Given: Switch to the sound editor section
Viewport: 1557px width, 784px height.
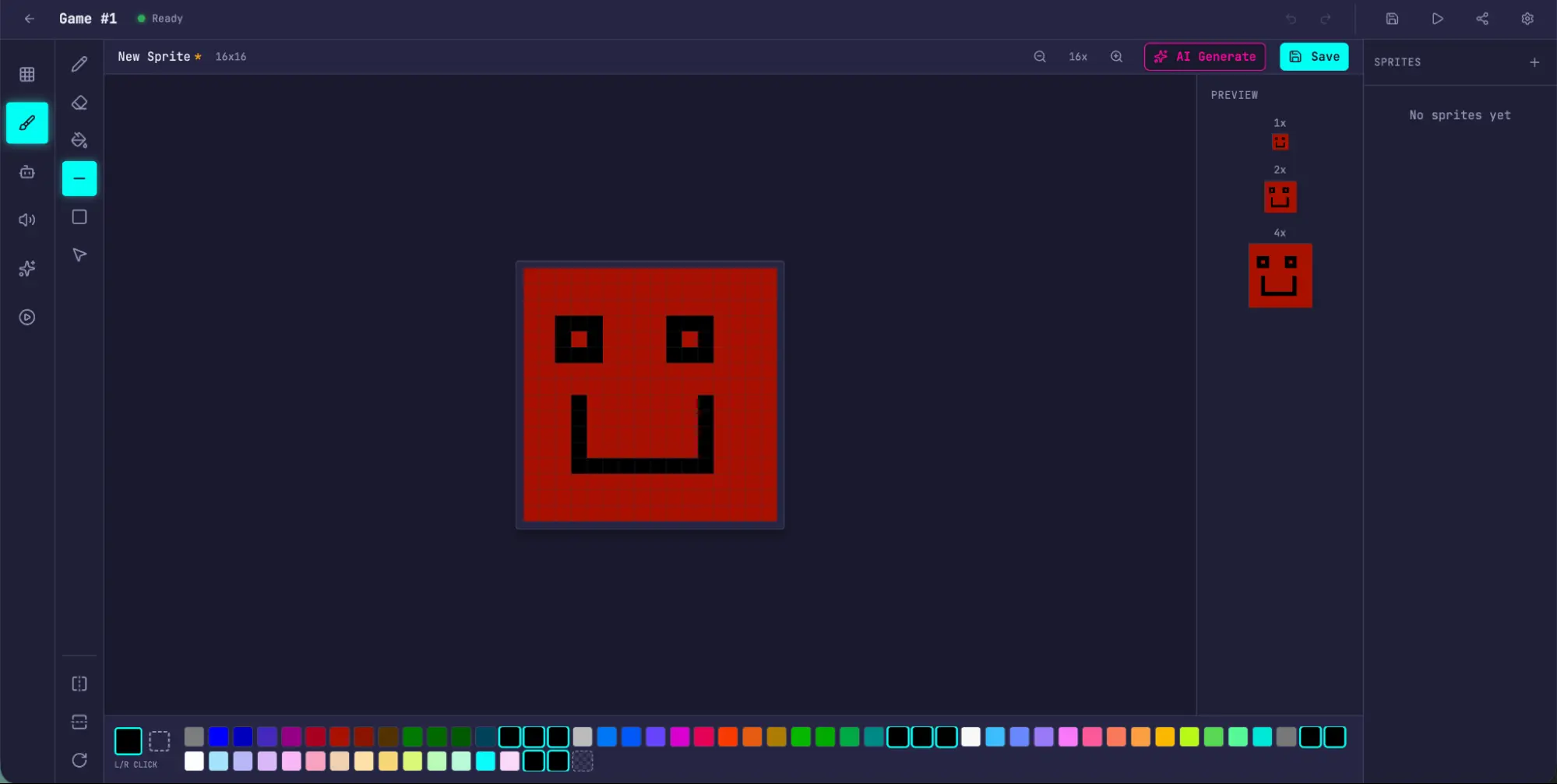Looking at the screenshot, I should (27, 220).
